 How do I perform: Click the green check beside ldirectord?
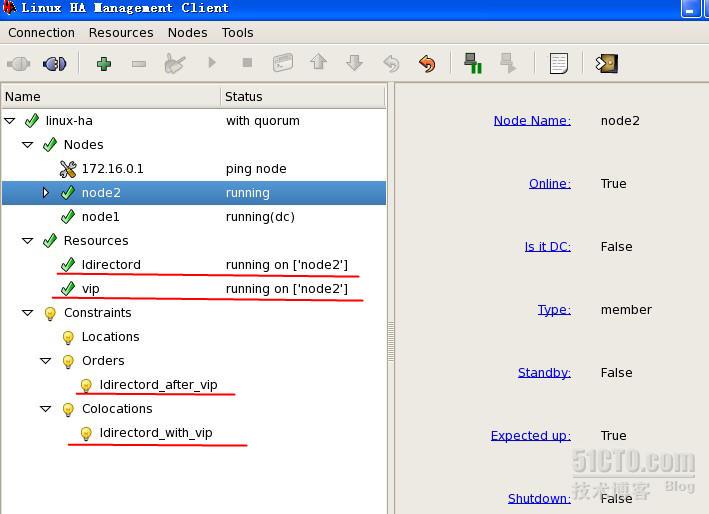coord(68,264)
